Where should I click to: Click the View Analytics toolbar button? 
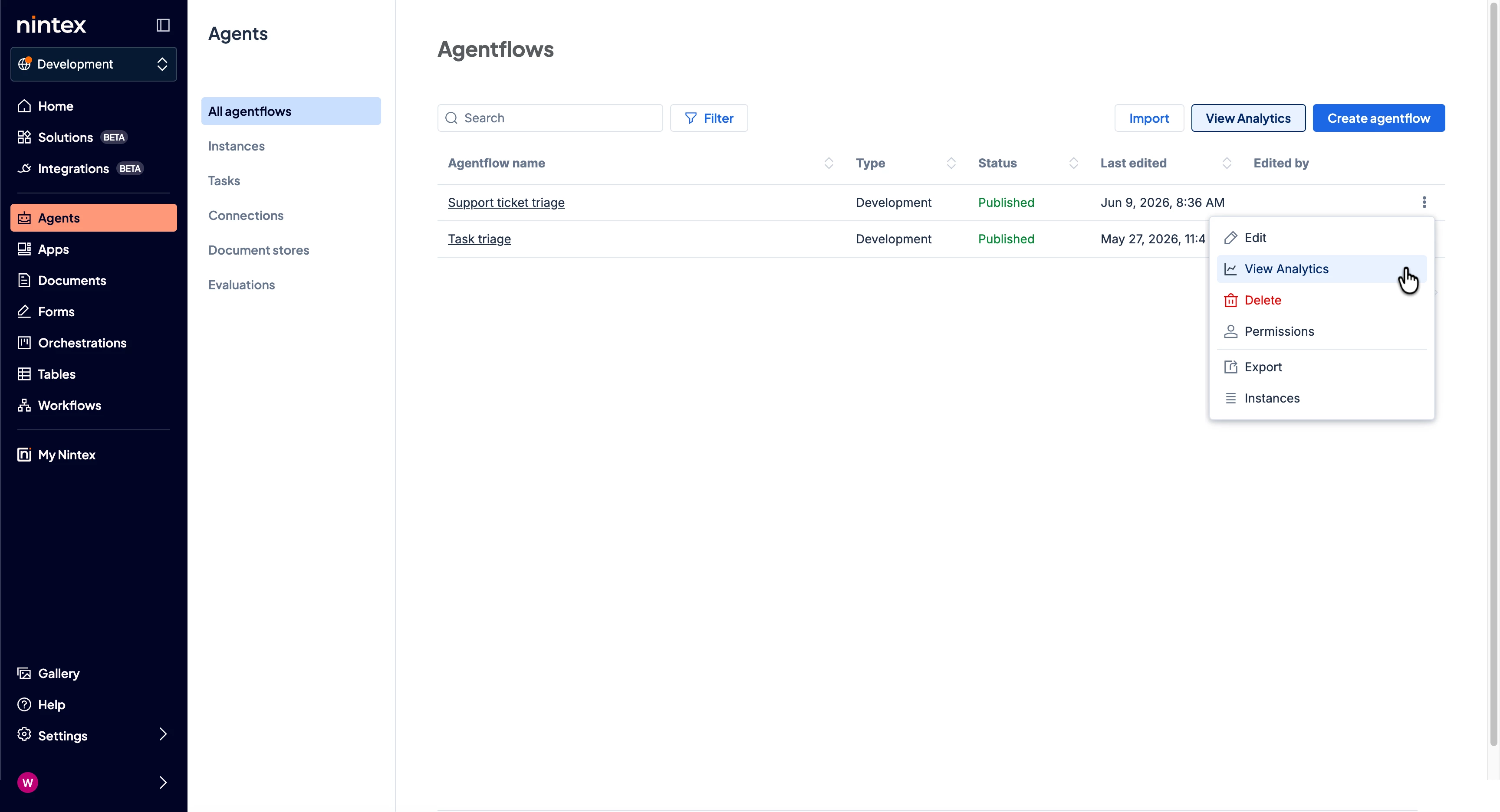tap(1248, 118)
